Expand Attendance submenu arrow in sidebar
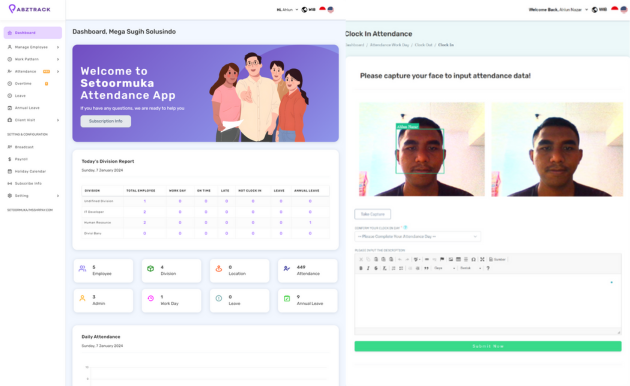This screenshot has height=386, width=630. pyautogui.click(x=58, y=71)
